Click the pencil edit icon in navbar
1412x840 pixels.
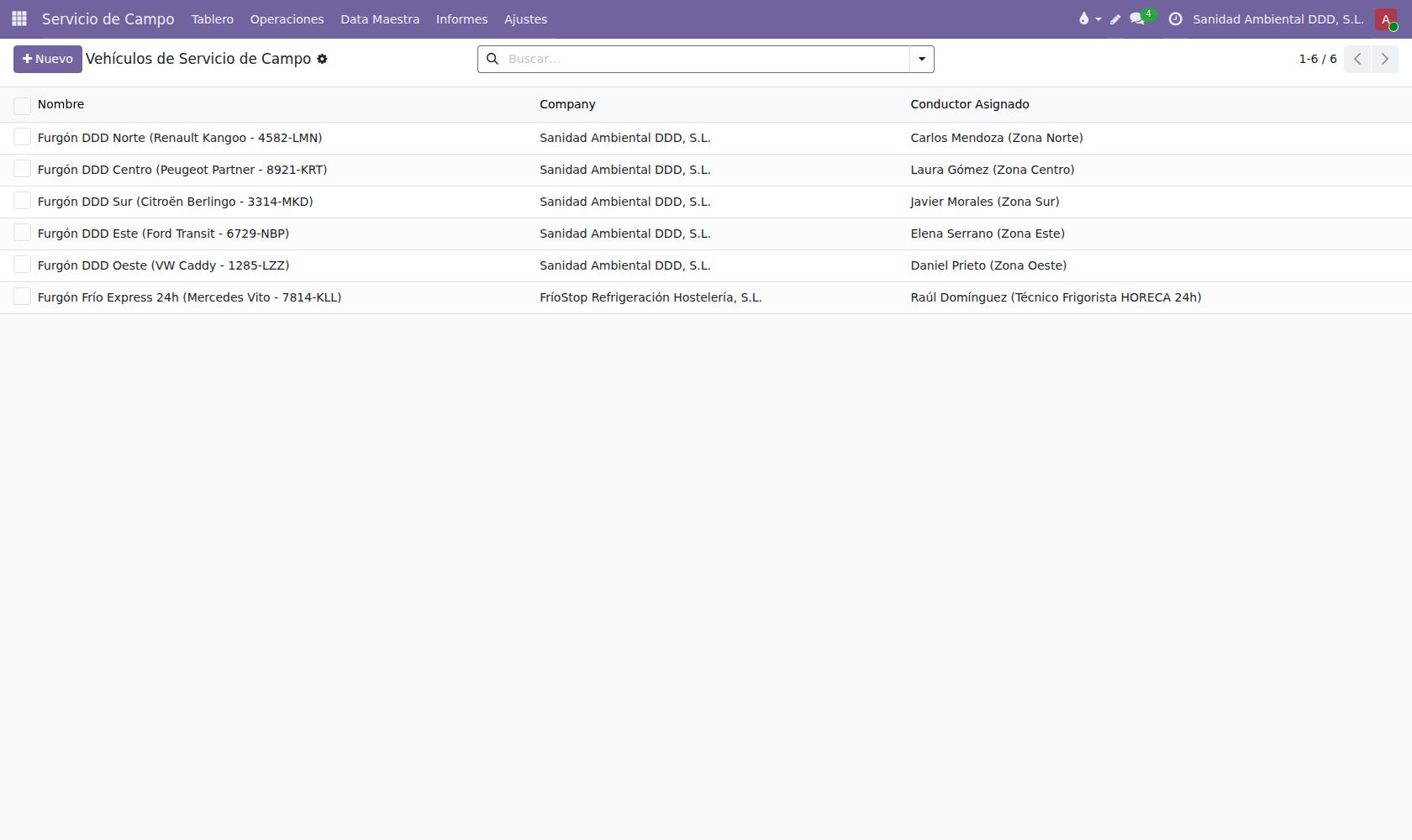click(1115, 18)
